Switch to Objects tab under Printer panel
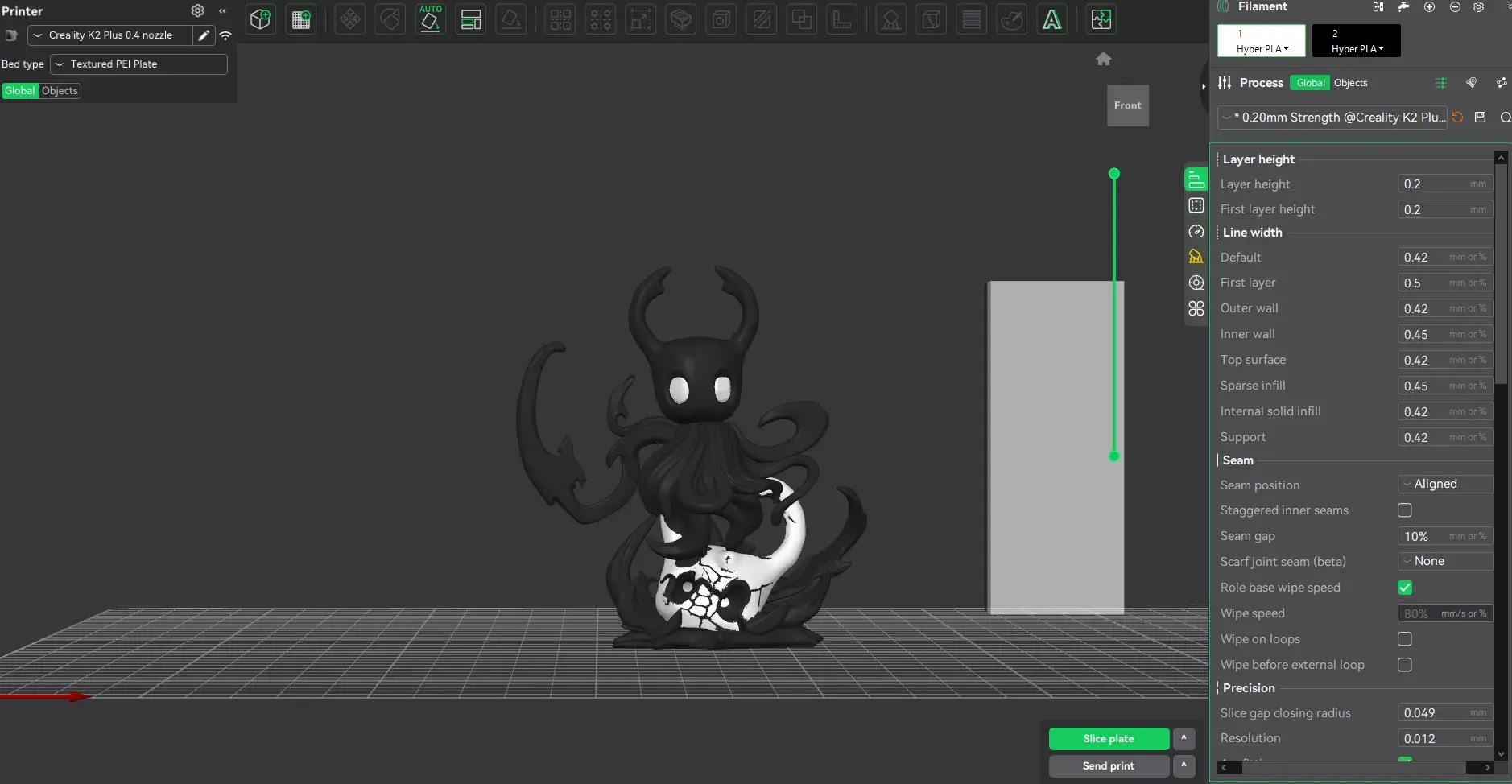This screenshot has width=1512, height=784. pyautogui.click(x=60, y=91)
